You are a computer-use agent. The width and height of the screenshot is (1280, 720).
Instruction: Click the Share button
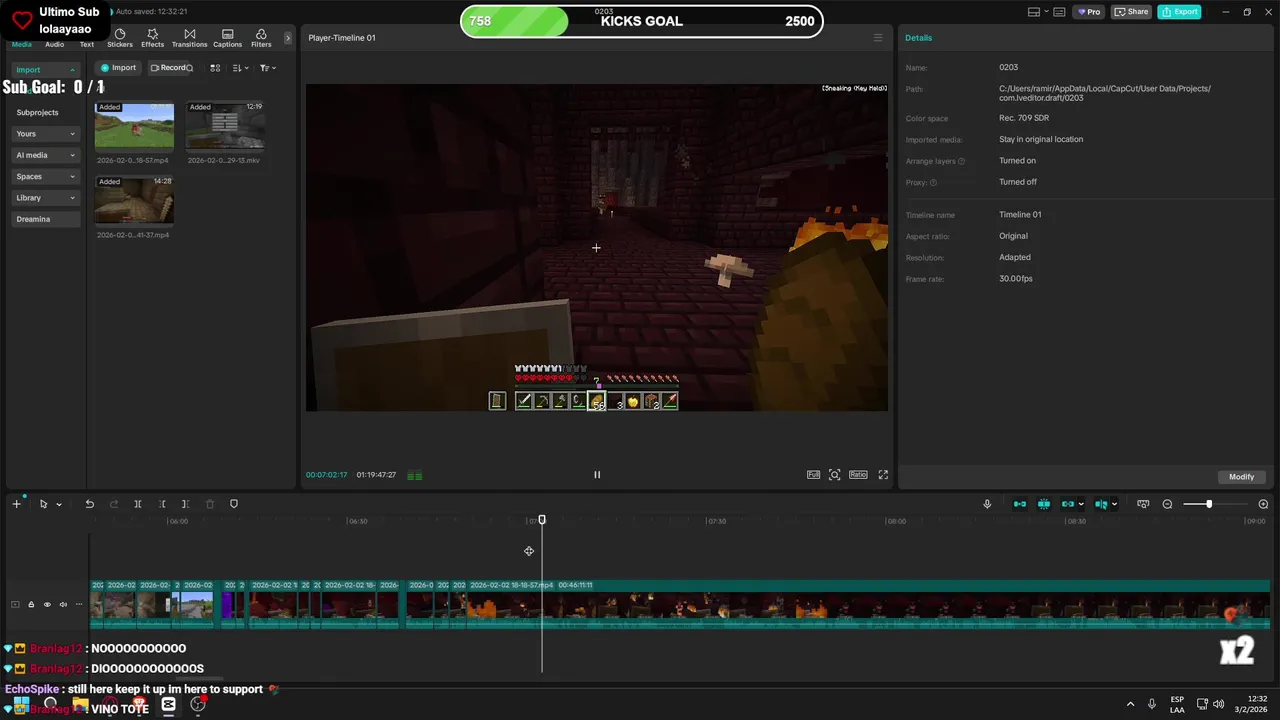click(1132, 12)
